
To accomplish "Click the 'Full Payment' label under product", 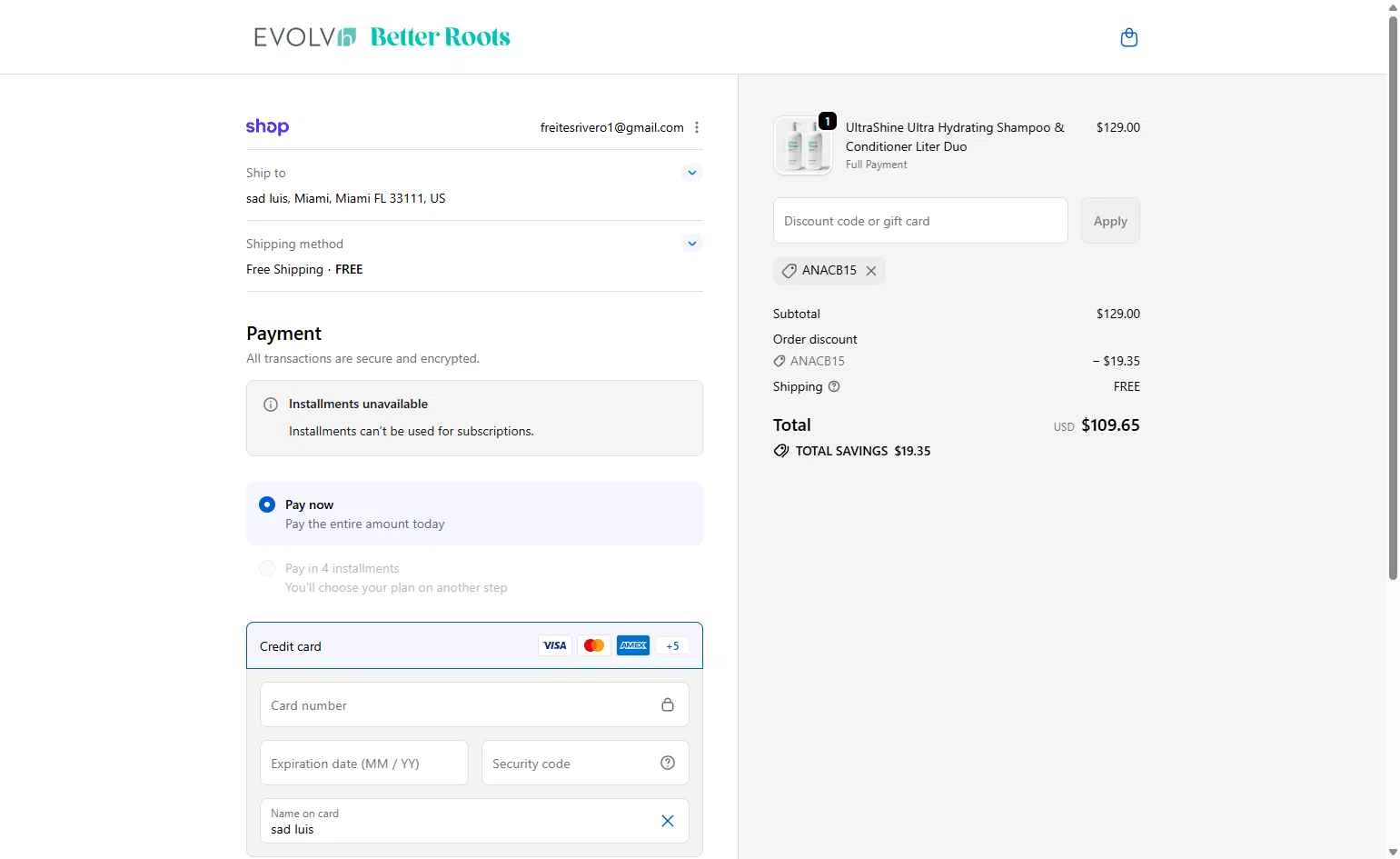I will [x=877, y=165].
